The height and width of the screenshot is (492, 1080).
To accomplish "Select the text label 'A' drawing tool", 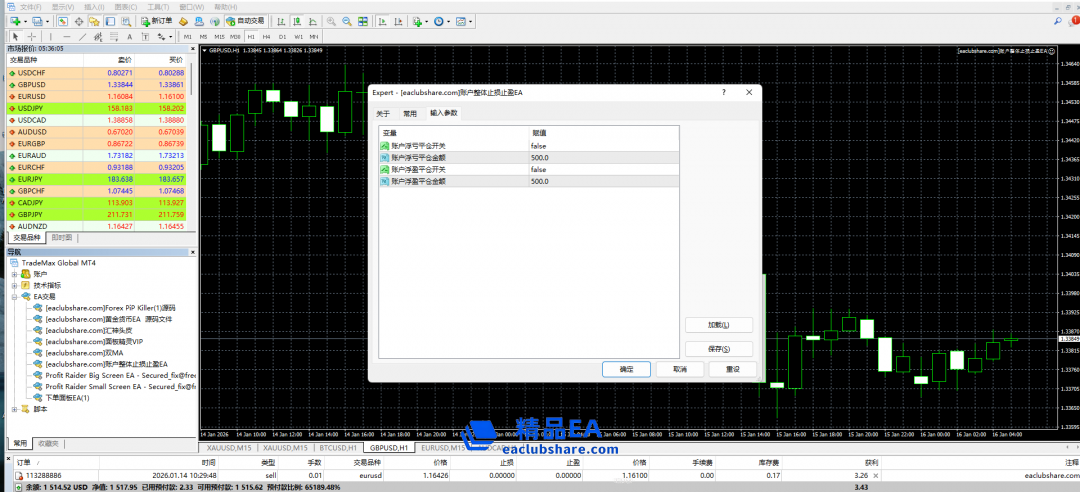I will 131,36.
